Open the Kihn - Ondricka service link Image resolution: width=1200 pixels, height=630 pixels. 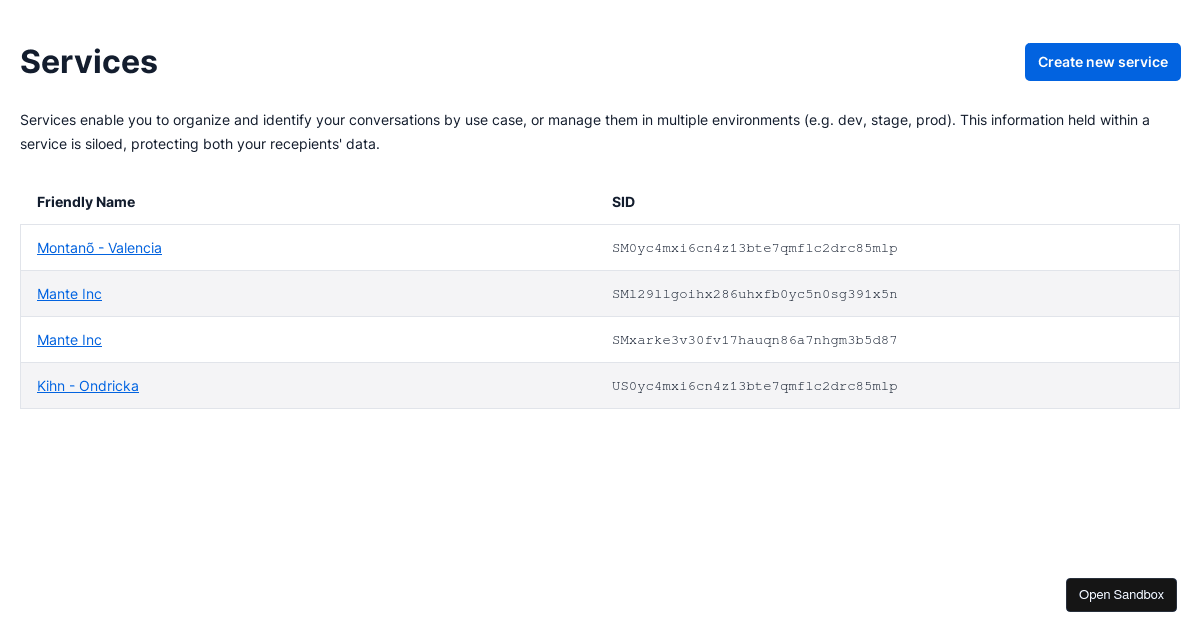[88, 386]
